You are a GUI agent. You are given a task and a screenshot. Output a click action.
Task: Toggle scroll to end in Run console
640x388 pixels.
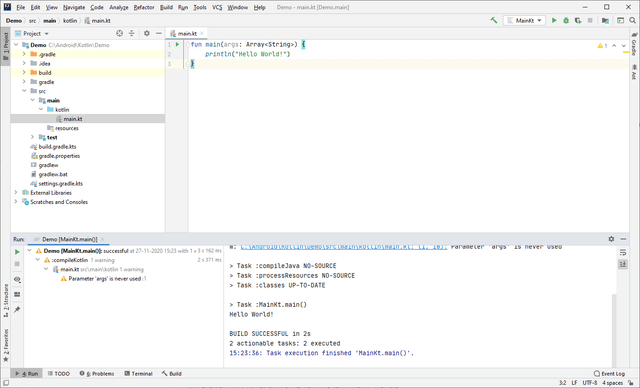click(x=623, y=264)
